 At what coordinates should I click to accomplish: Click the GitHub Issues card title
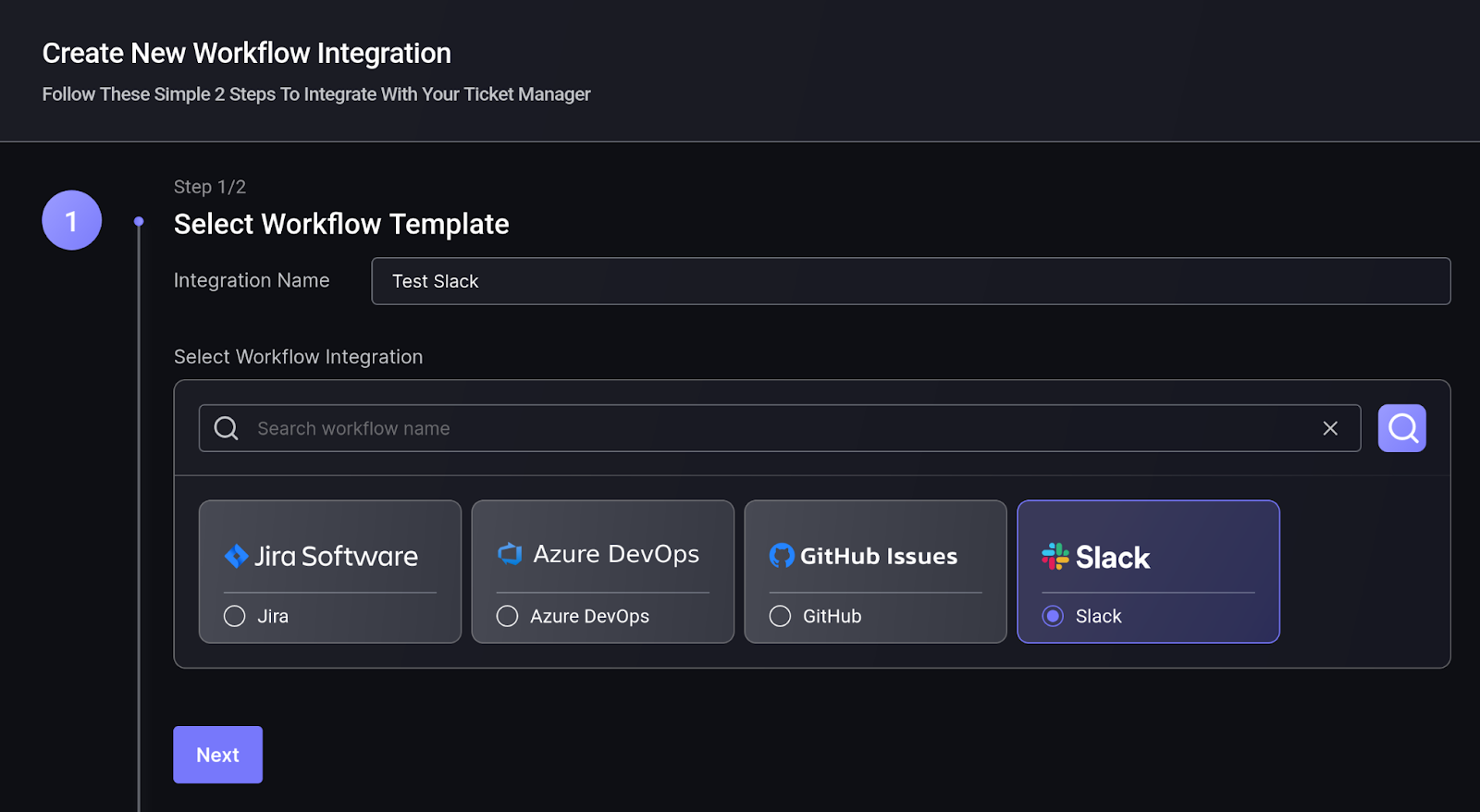click(x=879, y=556)
